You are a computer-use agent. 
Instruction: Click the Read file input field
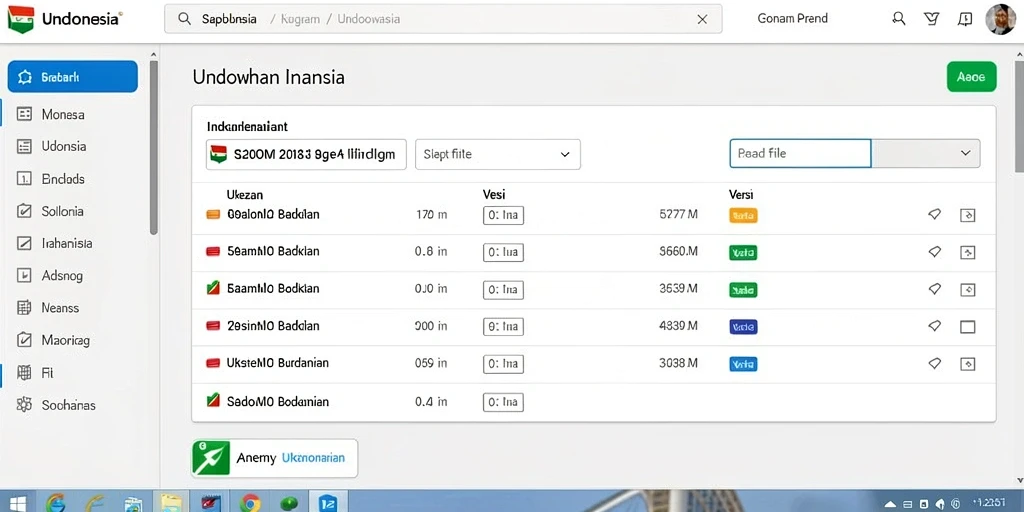pyautogui.click(x=800, y=153)
